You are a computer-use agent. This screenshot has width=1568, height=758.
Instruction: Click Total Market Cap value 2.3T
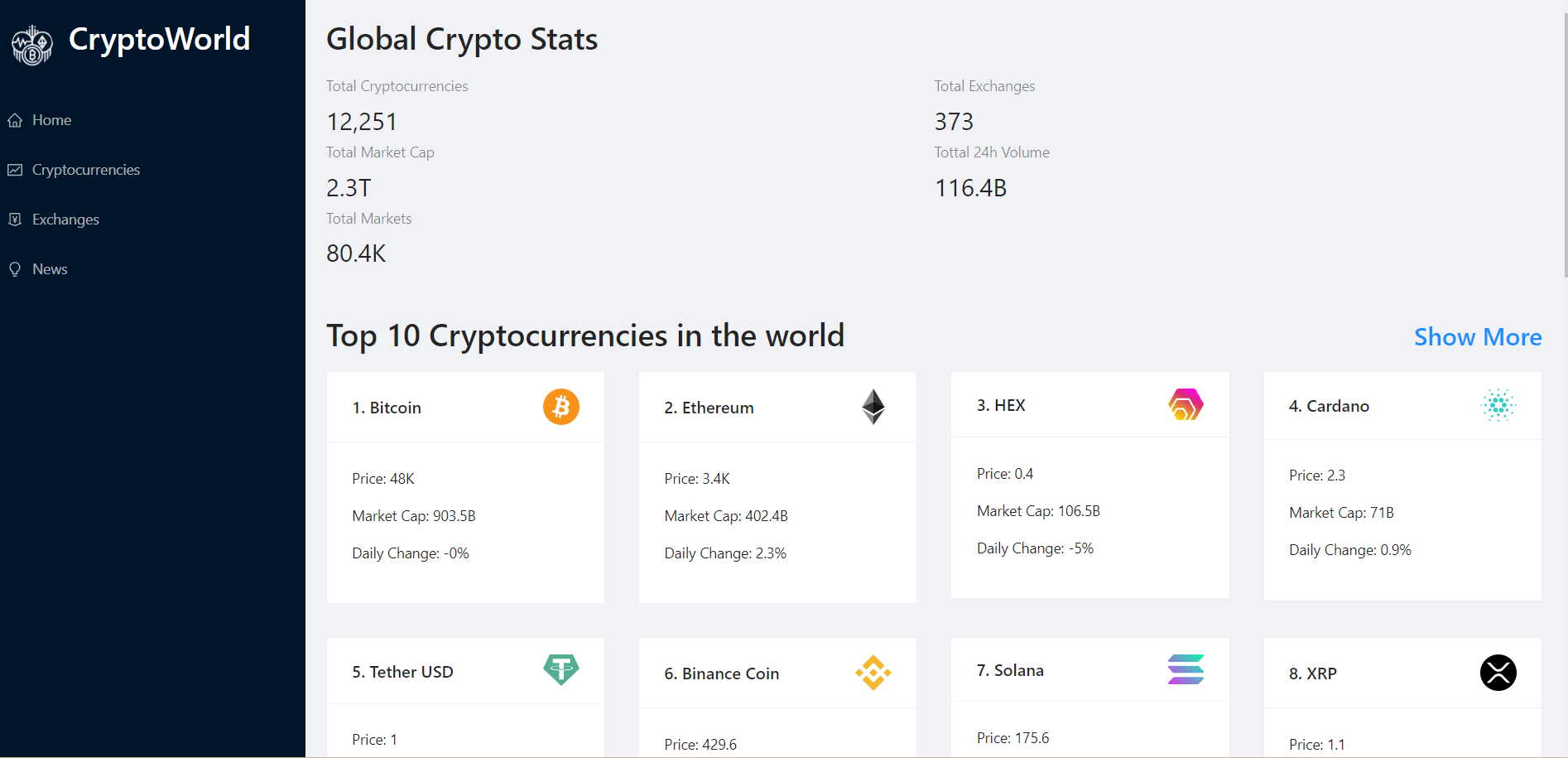[349, 188]
